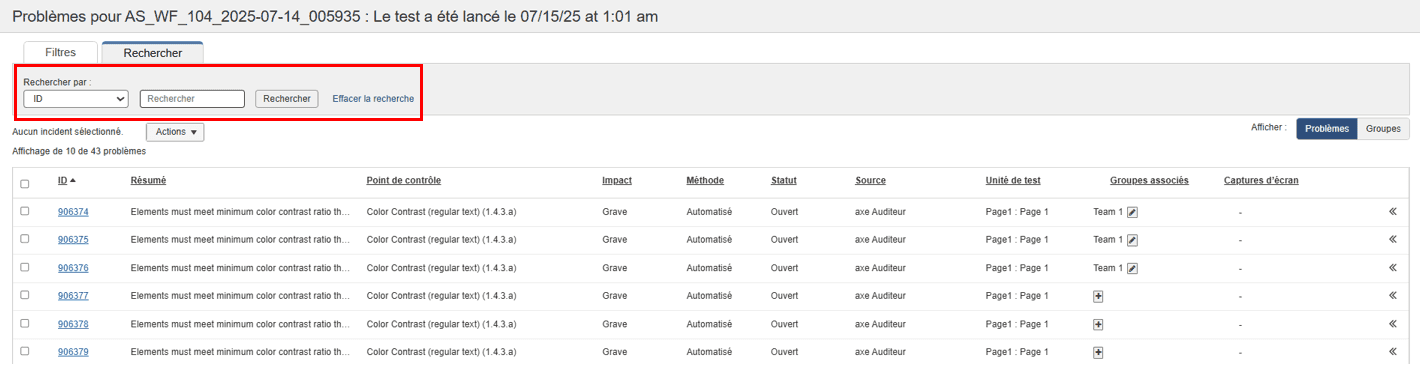Edit associated groups for issue 906374
Viewport: 1420px width, 377px height.
[x=1133, y=212]
